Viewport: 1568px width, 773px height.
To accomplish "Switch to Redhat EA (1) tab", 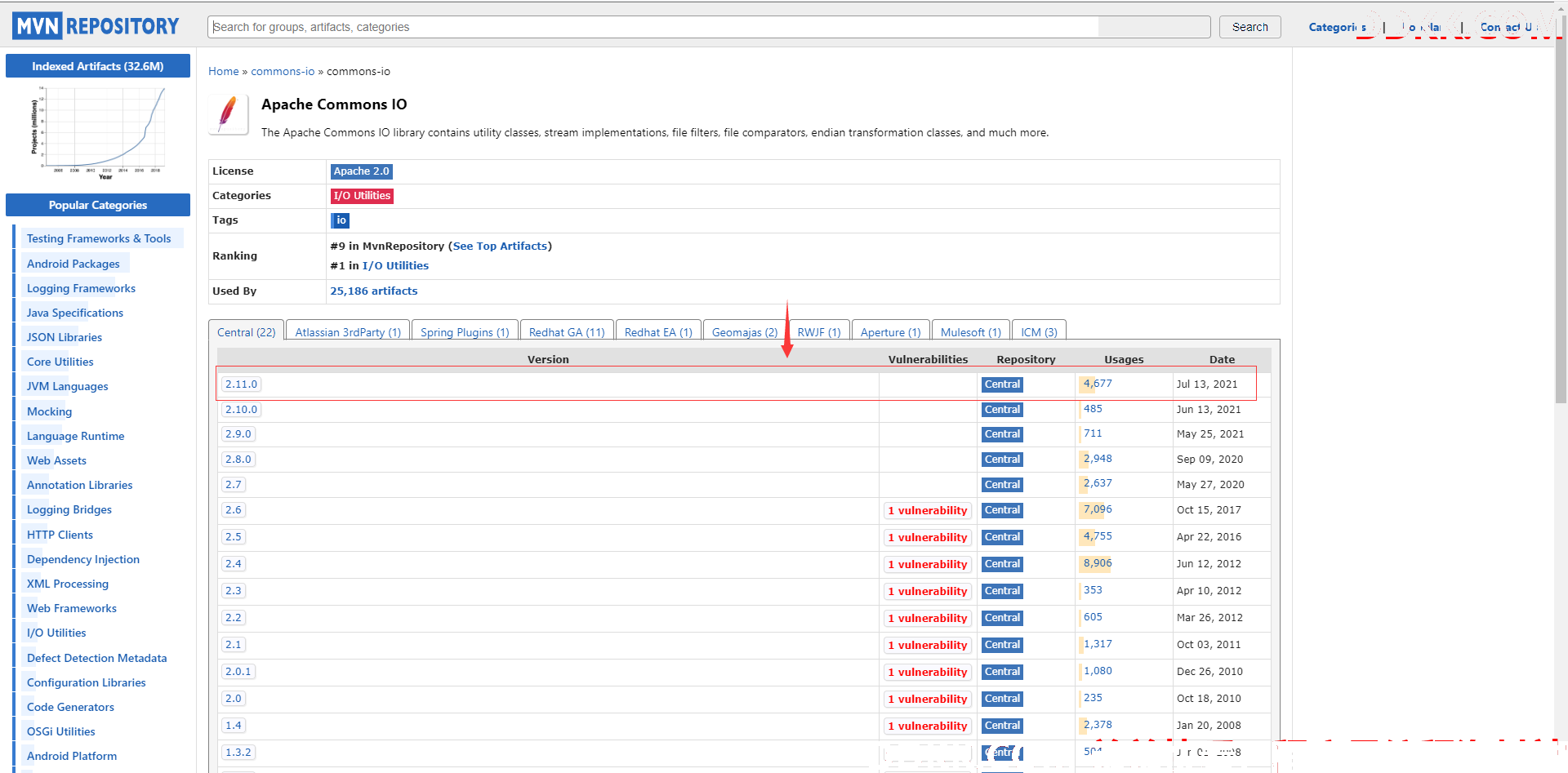I will pos(658,331).
